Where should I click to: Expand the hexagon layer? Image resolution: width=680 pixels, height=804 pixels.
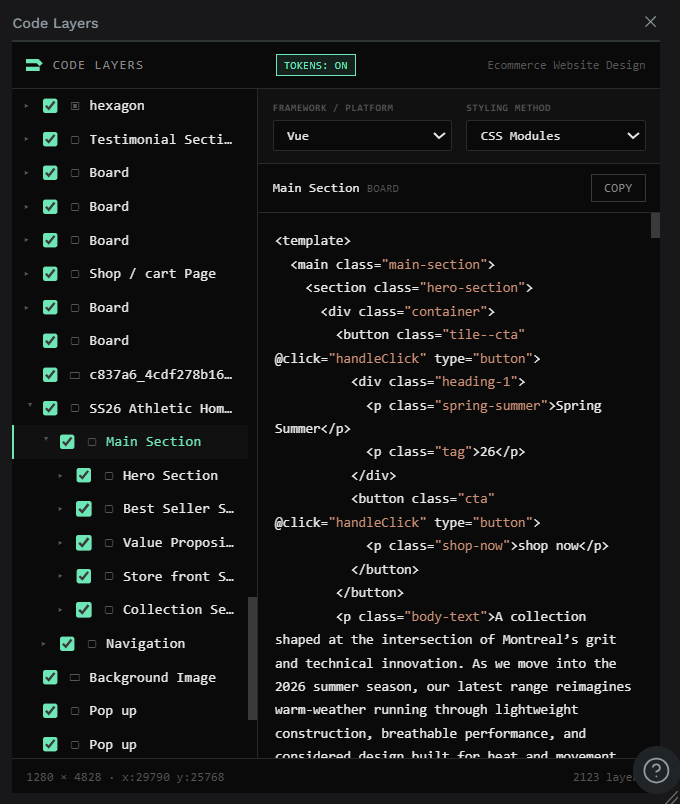(x=26, y=106)
